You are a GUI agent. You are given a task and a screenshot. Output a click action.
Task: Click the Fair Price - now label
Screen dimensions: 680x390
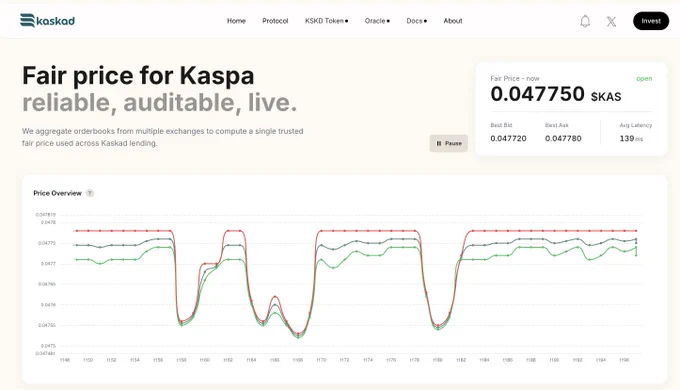tap(515, 79)
